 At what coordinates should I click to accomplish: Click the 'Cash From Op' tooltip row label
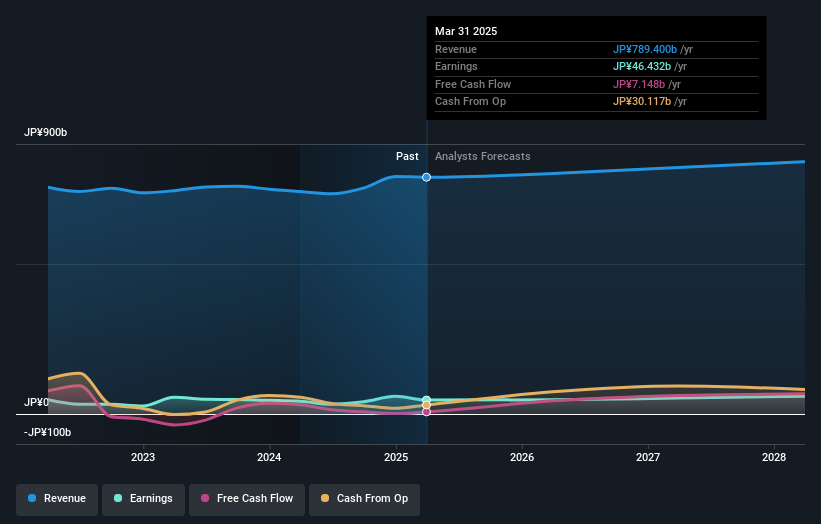[470, 102]
